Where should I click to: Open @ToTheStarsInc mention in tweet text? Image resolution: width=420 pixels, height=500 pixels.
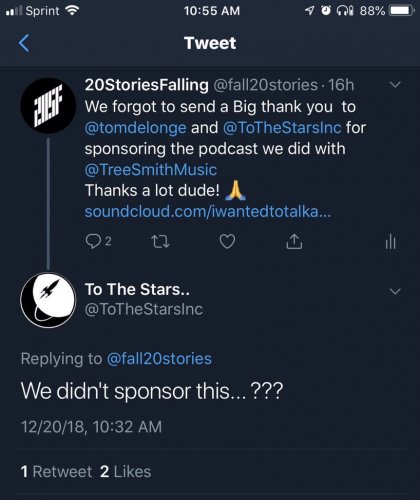282,128
